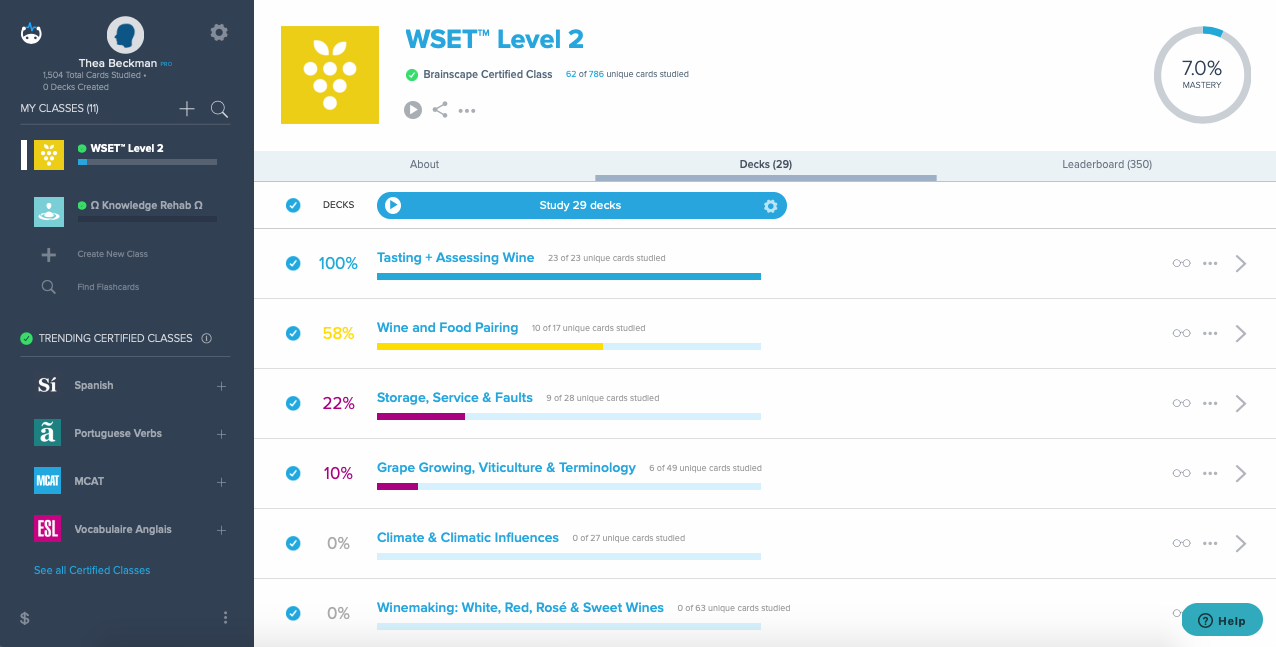Viewport: 1276px width, 647px height.
Task: Deselect the Climate & Climatic Influences deck
Action: pos(293,543)
